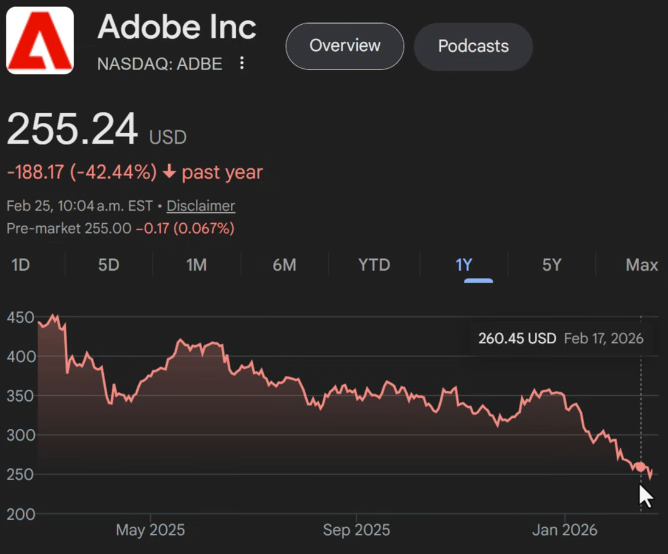Select the YTD time range

point(374,265)
